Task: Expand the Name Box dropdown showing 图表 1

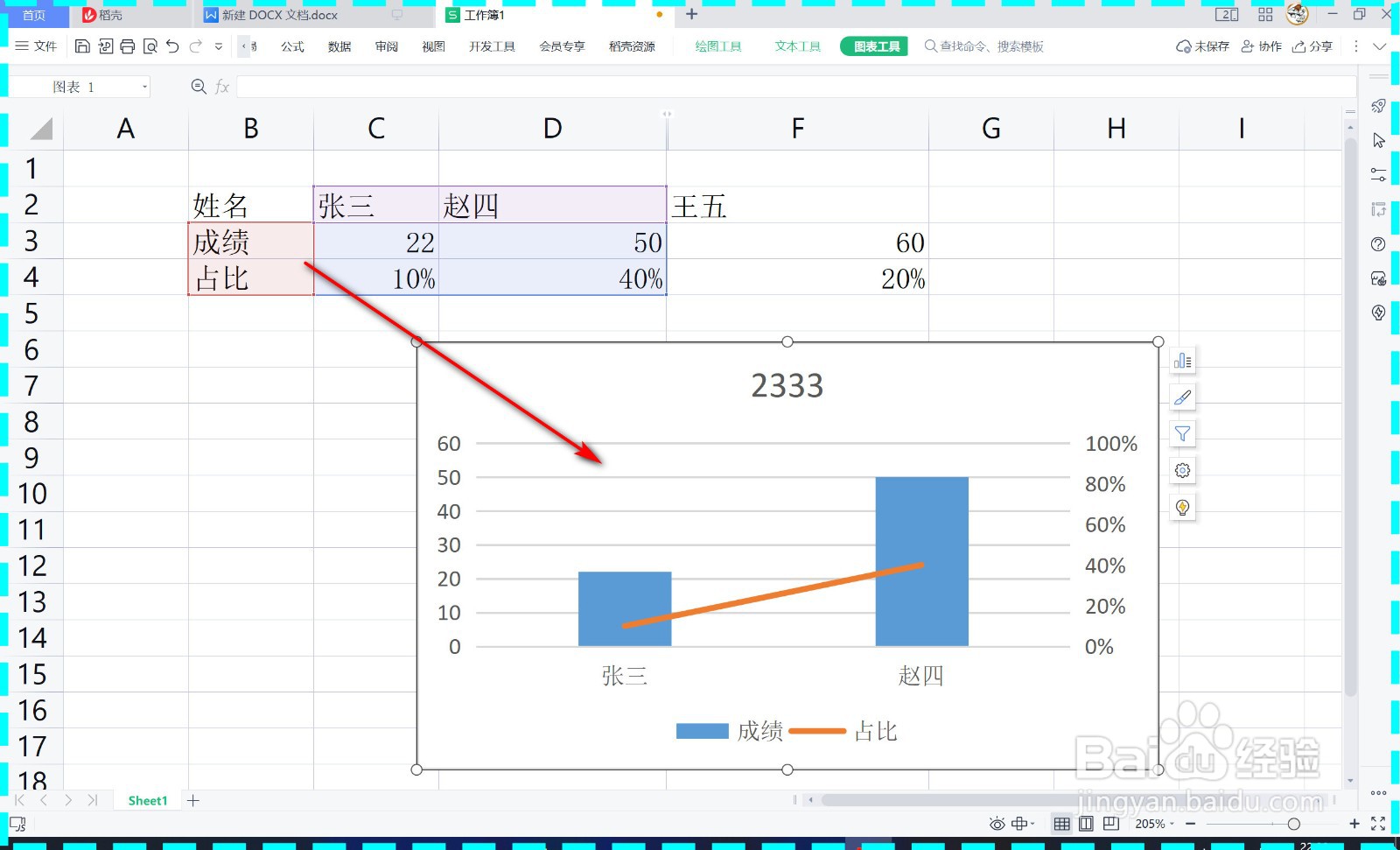Action: [144, 86]
